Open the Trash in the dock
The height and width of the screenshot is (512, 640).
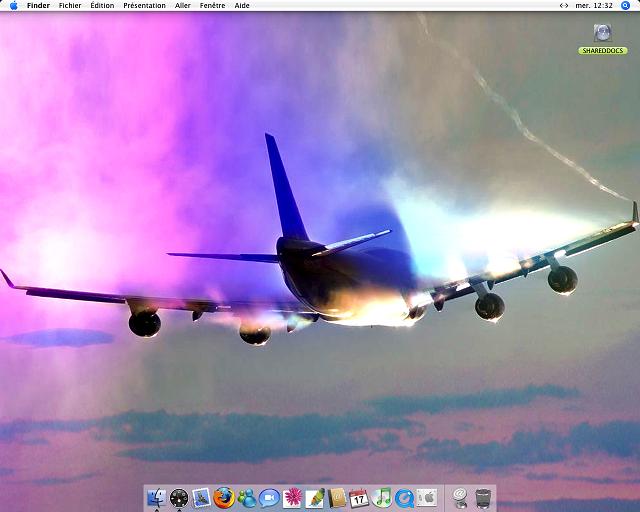point(484,497)
